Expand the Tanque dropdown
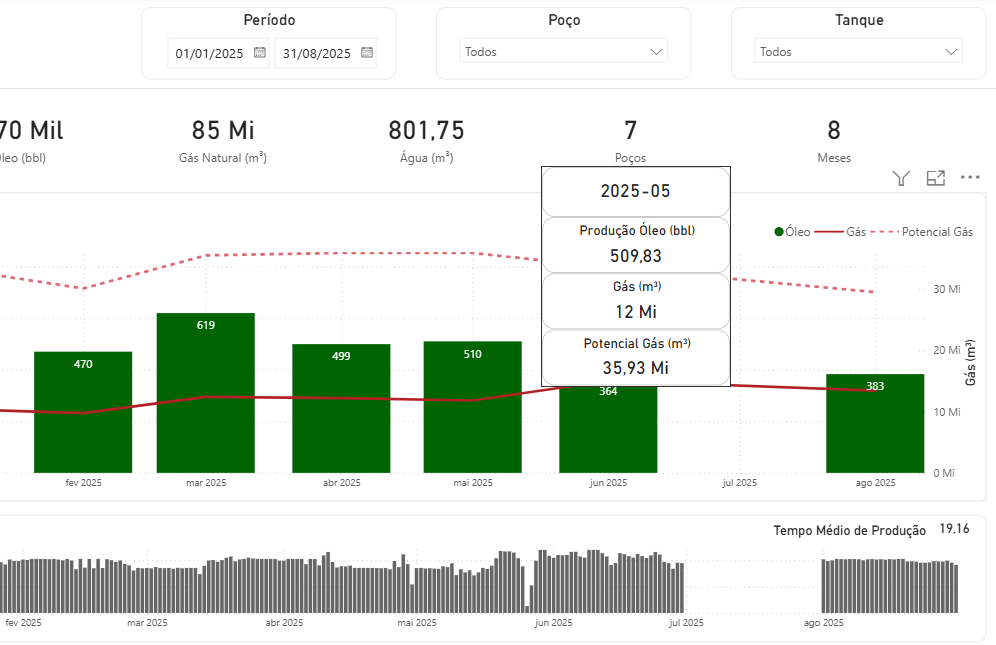The height and width of the screenshot is (645, 996). tap(858, 51)
